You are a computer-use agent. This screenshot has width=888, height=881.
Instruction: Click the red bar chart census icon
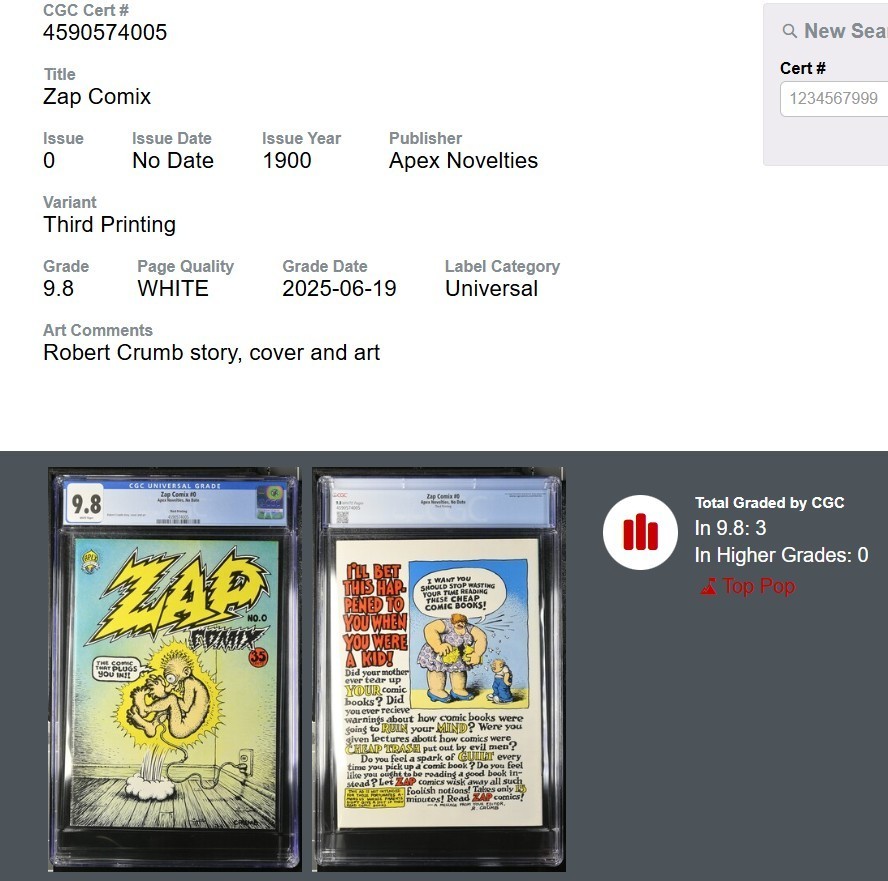coord(640,532)
